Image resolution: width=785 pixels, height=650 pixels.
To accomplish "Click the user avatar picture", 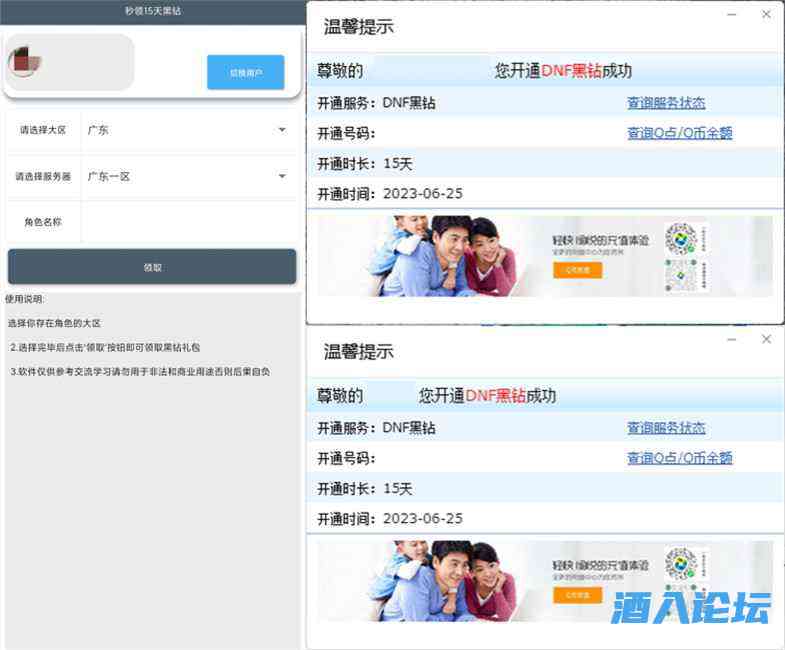I will 24,62.
